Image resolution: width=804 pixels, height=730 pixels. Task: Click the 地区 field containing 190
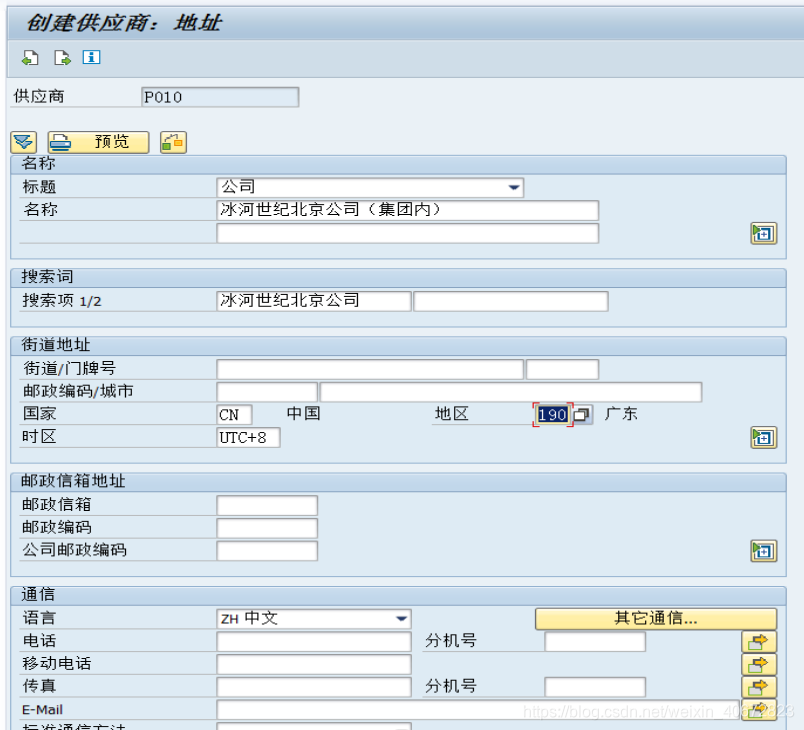pos(553,414)
